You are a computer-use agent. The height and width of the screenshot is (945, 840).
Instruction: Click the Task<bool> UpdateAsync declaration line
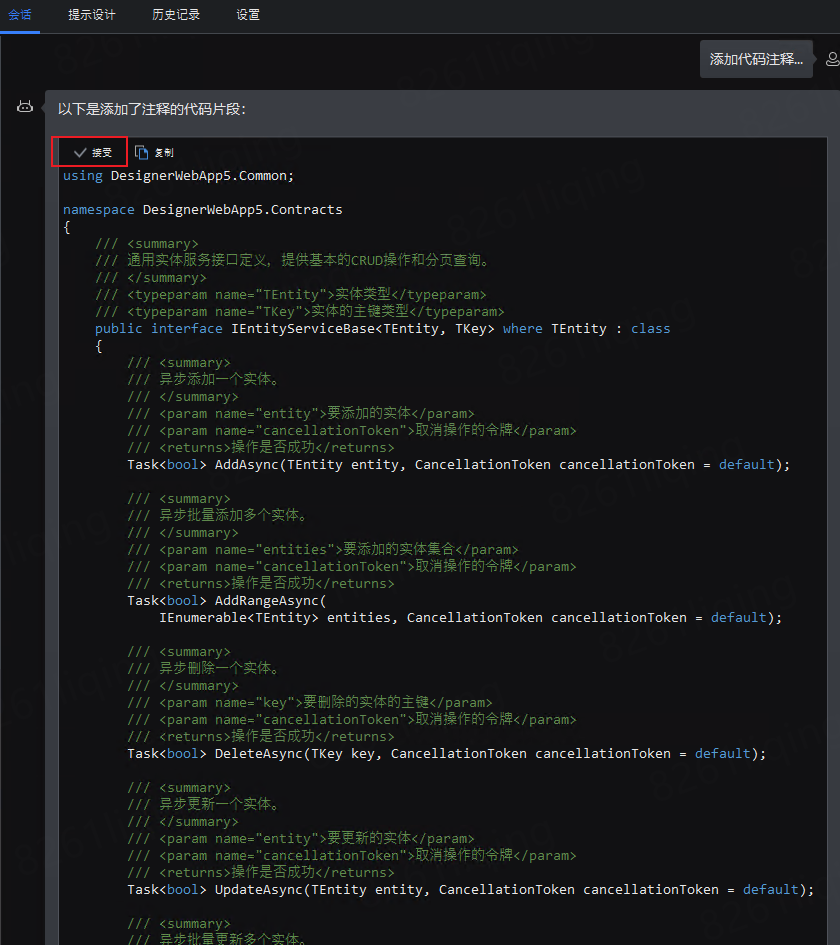pos(471,890)
